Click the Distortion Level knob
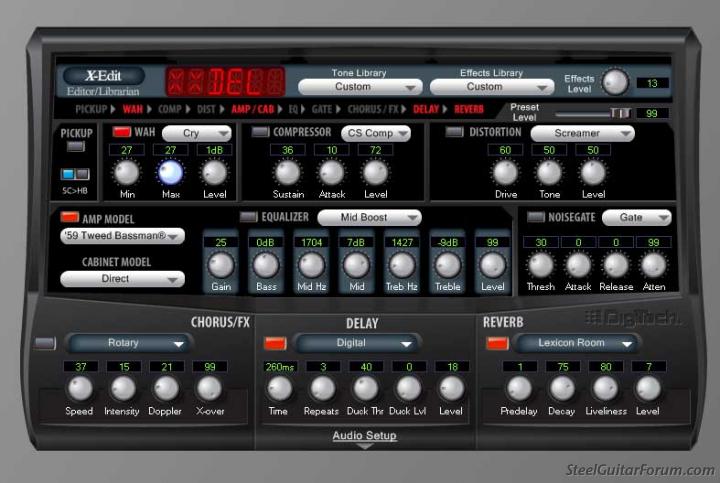Viewport: 720px width, 483px height. (x=593, y=173)
